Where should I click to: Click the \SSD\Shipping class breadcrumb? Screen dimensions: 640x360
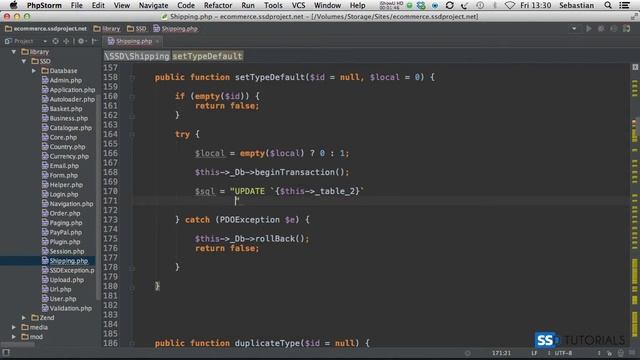click(x=137, y=56)
